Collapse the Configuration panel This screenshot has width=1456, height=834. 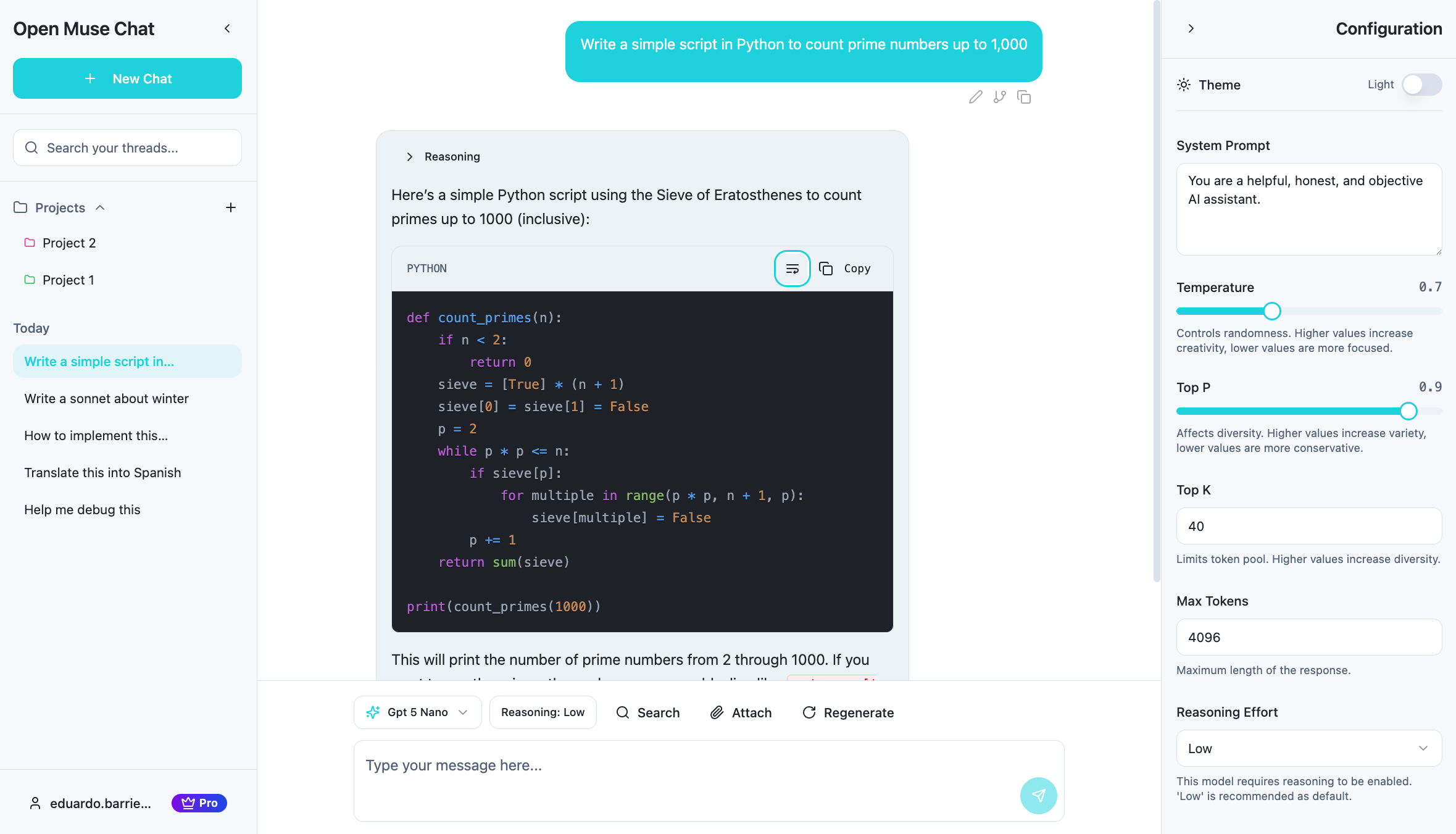pos(1192,28)
